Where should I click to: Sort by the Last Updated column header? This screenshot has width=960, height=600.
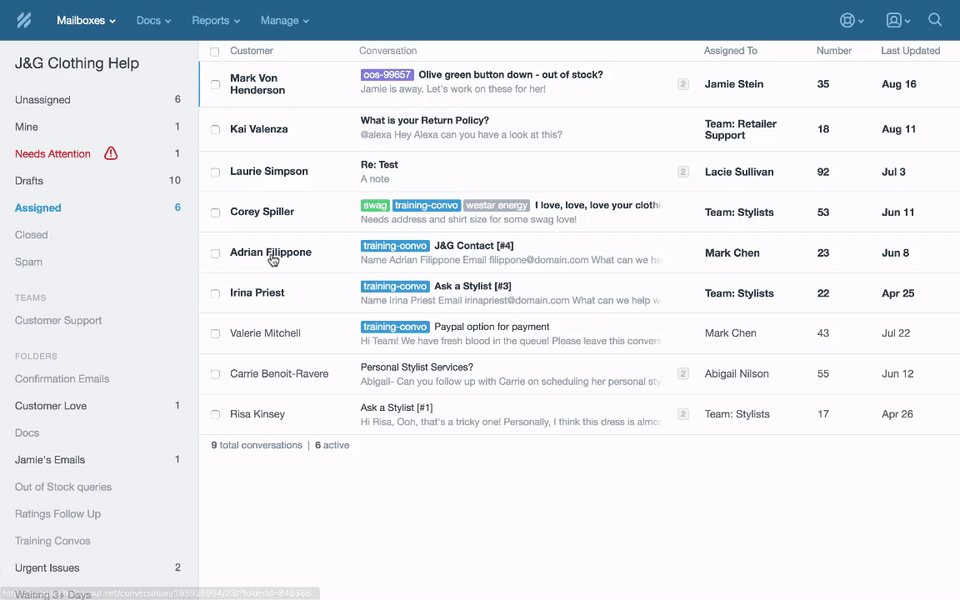[x=910, y=51]
